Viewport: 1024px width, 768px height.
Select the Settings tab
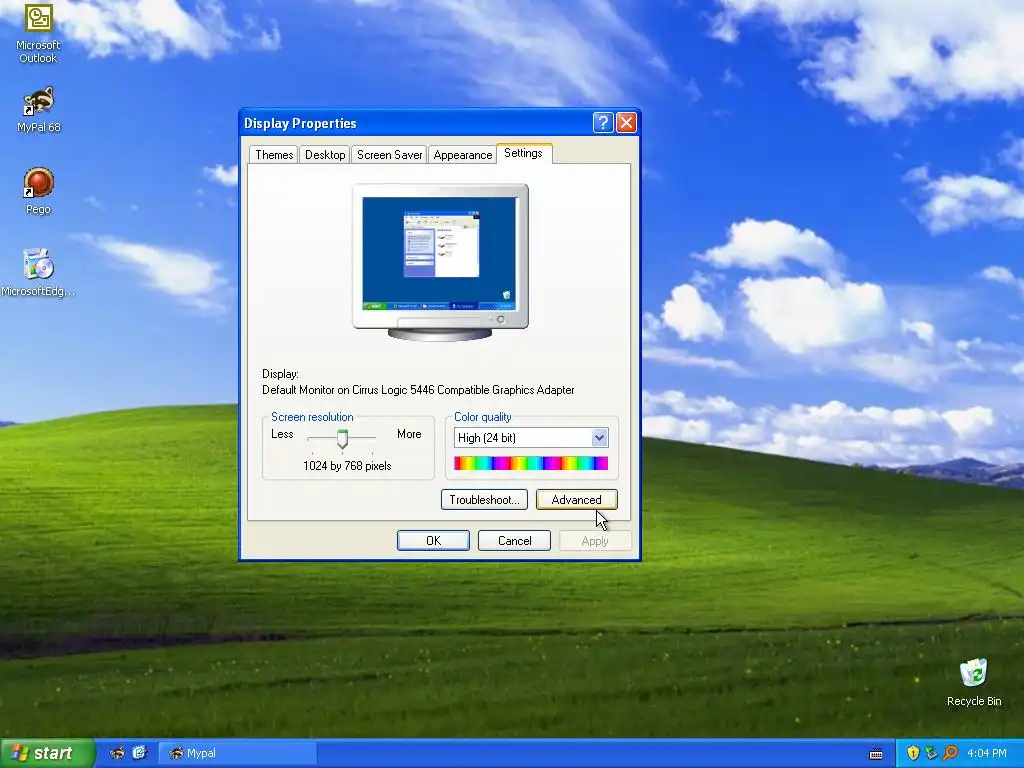click(524, 153)
